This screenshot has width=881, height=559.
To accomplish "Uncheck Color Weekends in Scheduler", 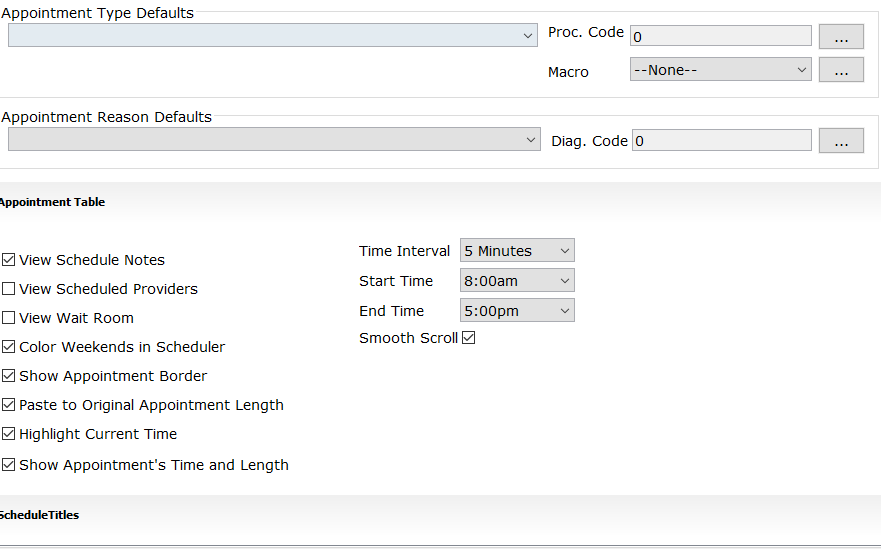I will pos(9,347).
